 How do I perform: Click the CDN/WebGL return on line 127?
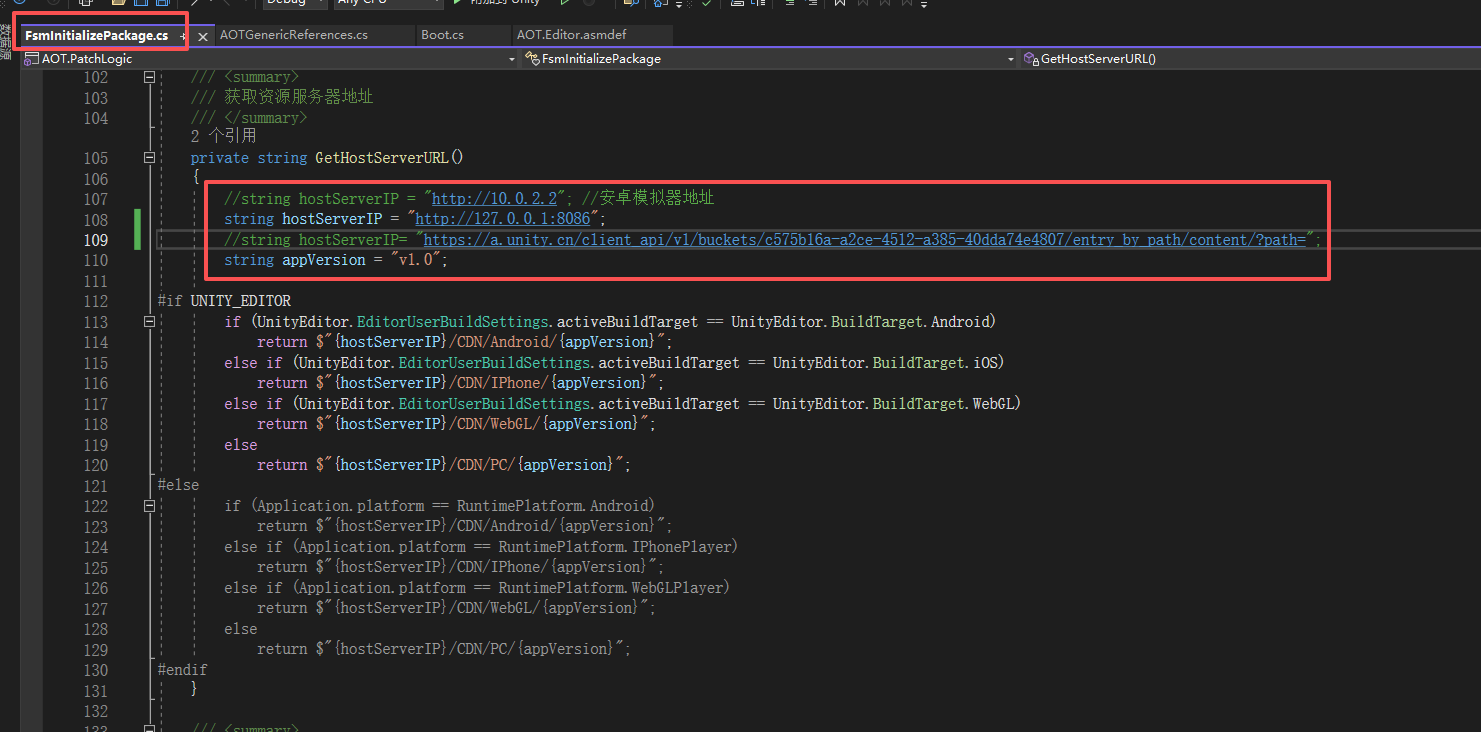coord(457,608)
